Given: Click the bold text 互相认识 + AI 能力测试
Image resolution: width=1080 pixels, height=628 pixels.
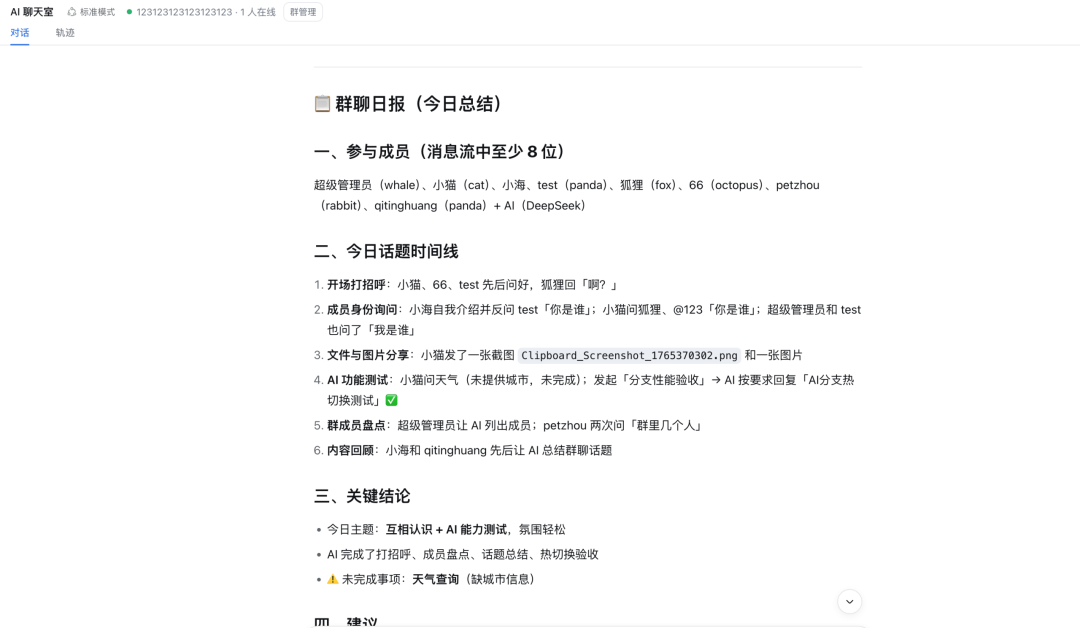Looking at the screenshot, I should pyautogui.click(x=446, y=530).
